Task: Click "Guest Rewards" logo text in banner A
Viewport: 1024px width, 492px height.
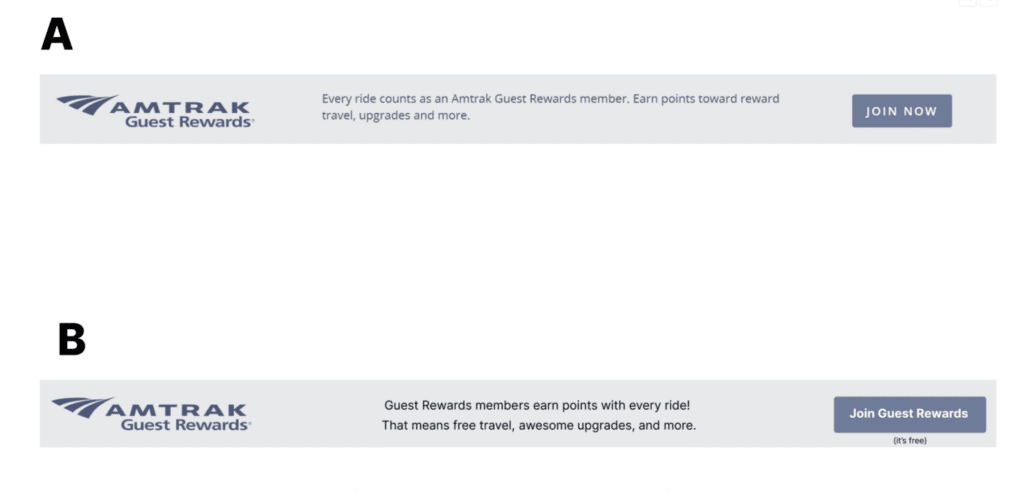Action: [189, 122]
